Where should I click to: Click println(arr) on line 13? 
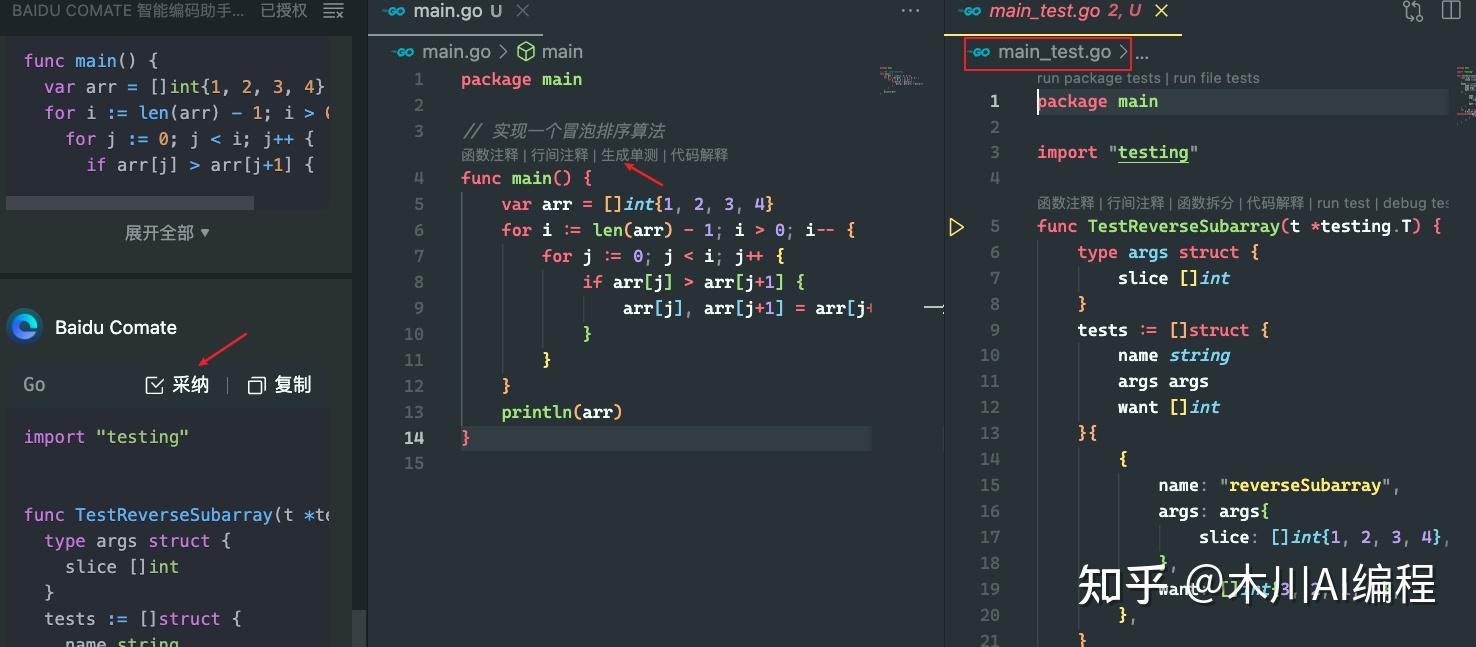[x=562, y=412]
